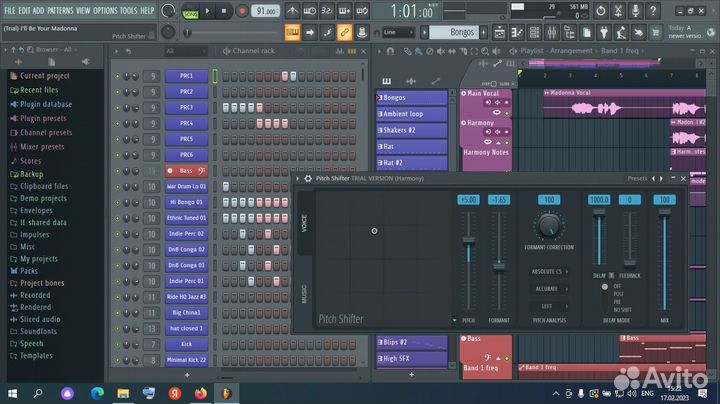
Task: Select the Playlist paint brush tool
Action: (x=418, y=51)
